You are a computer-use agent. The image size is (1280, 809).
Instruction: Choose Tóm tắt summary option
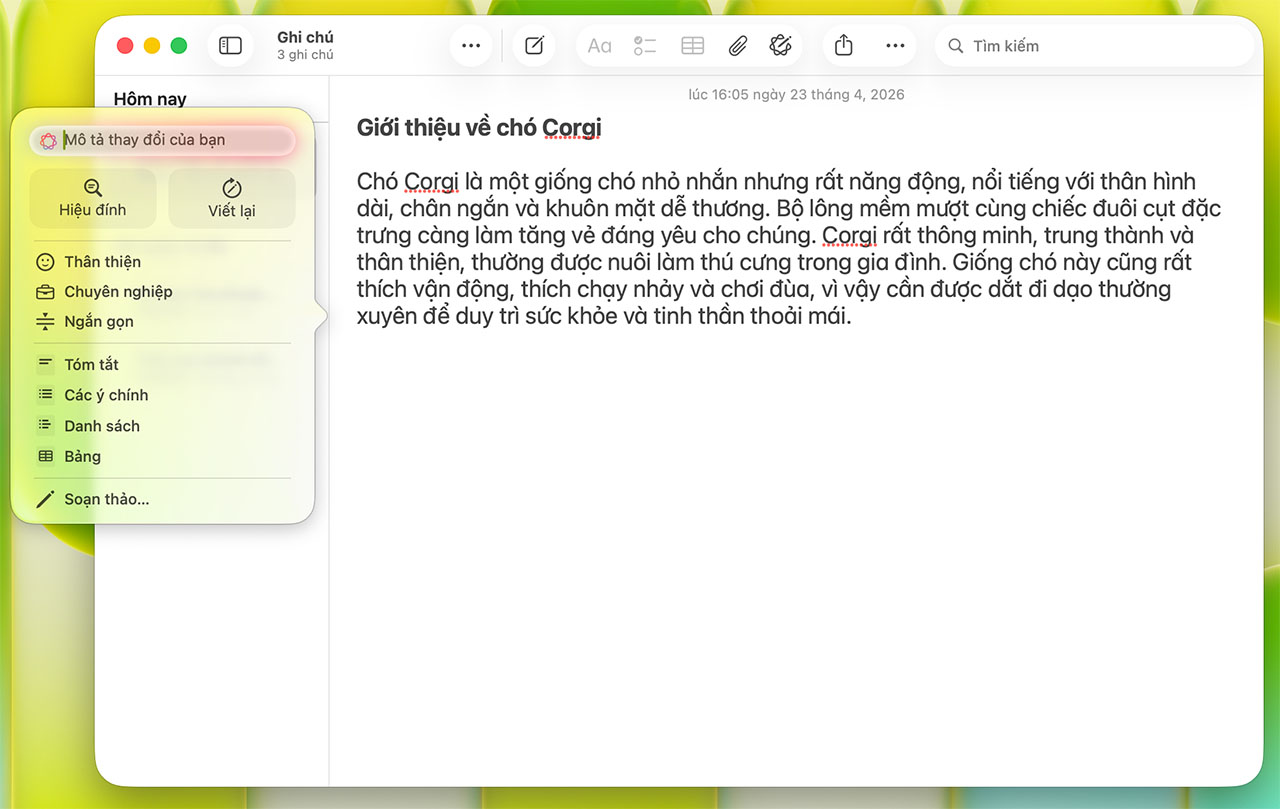[x=91, y=365]
